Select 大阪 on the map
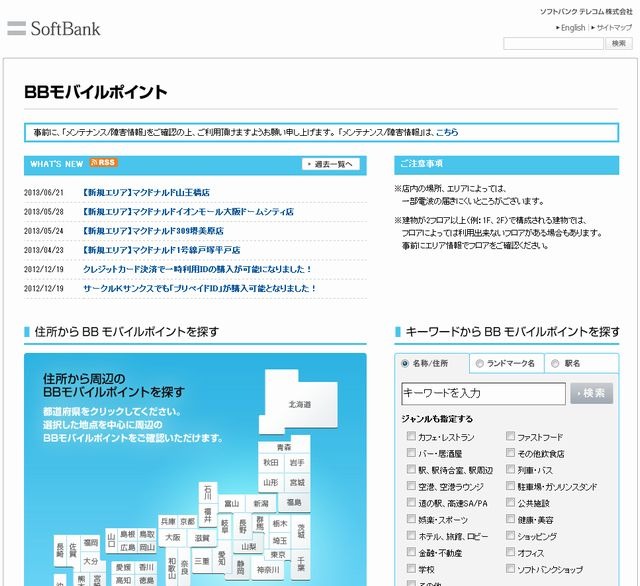 172,537
